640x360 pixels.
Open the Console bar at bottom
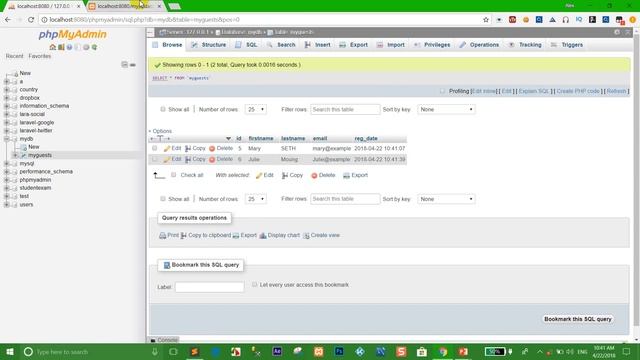click(x=164, y=340)
